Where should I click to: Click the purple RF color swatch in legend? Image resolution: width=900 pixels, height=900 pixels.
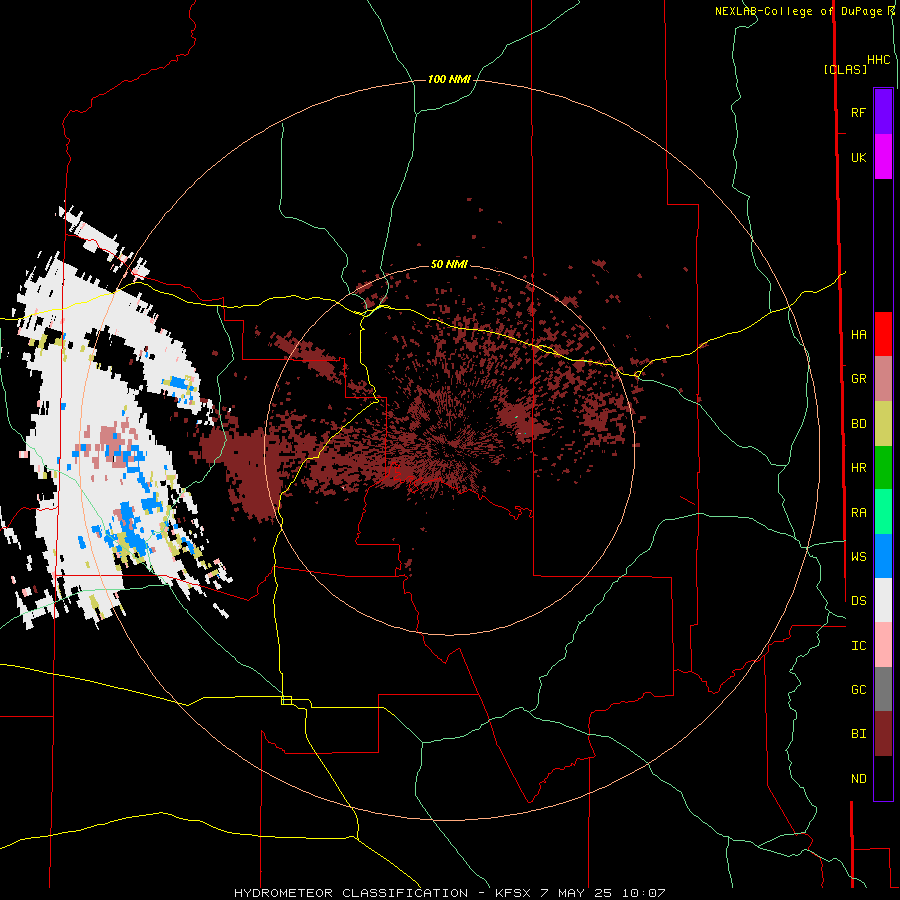click(883, 111)
